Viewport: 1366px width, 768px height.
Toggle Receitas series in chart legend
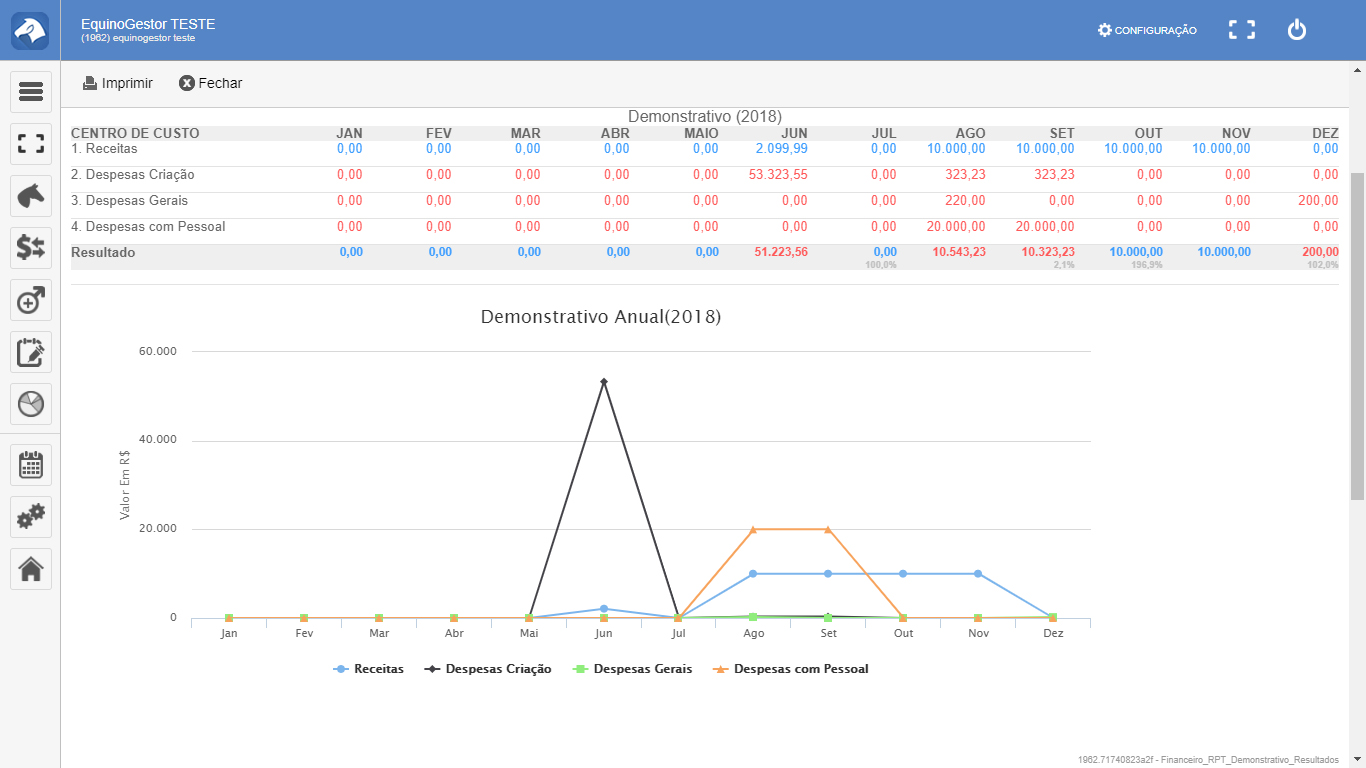click(368, 669)
